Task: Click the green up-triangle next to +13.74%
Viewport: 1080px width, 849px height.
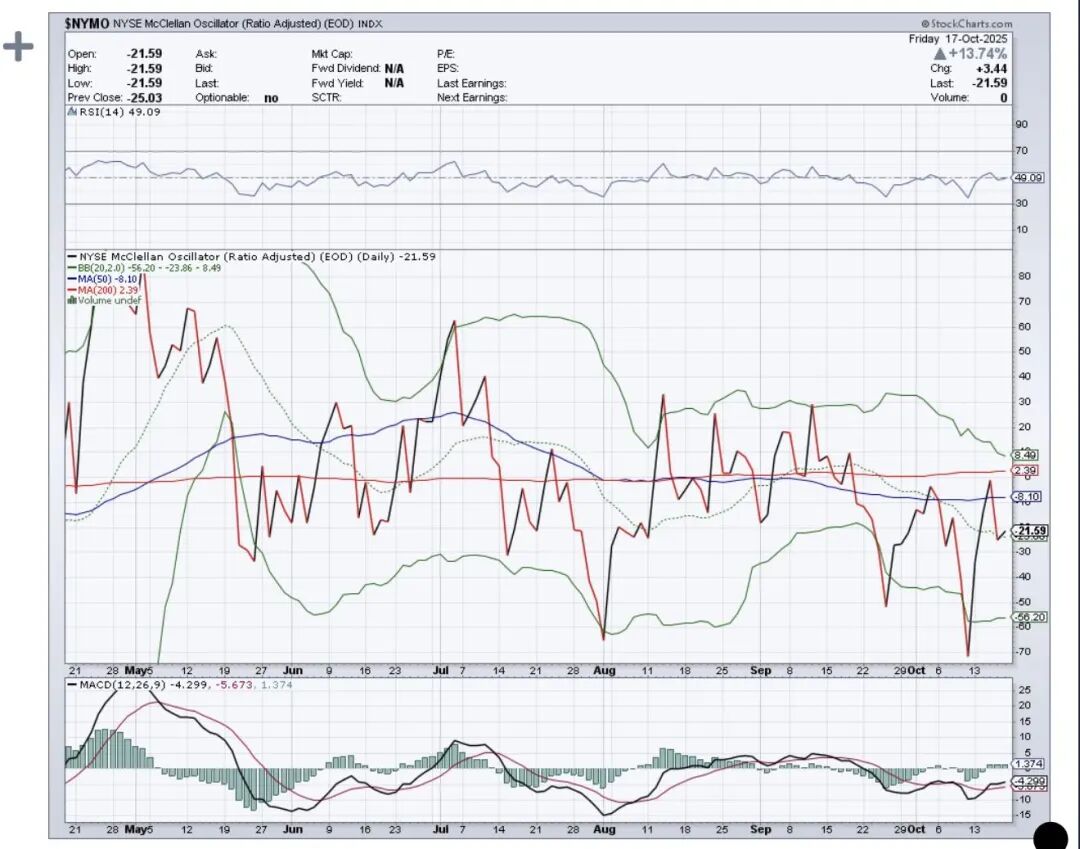Action: point(940,54)
